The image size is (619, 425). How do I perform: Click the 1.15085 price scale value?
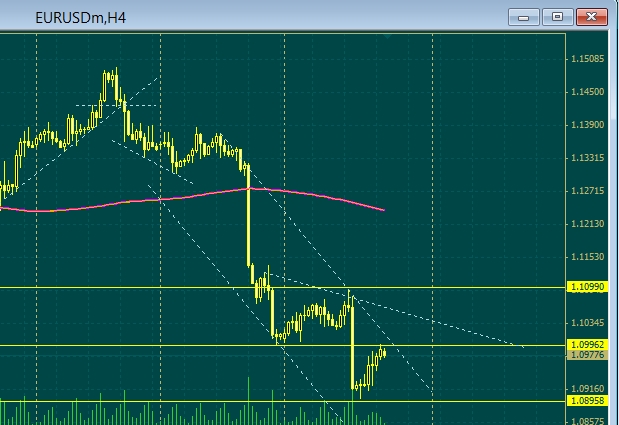tap(587, 59)
